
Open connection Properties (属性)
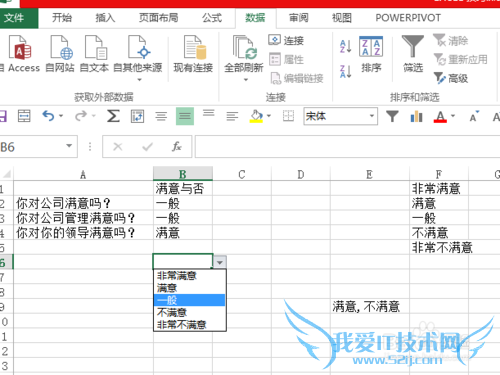(x=286, y=60)
